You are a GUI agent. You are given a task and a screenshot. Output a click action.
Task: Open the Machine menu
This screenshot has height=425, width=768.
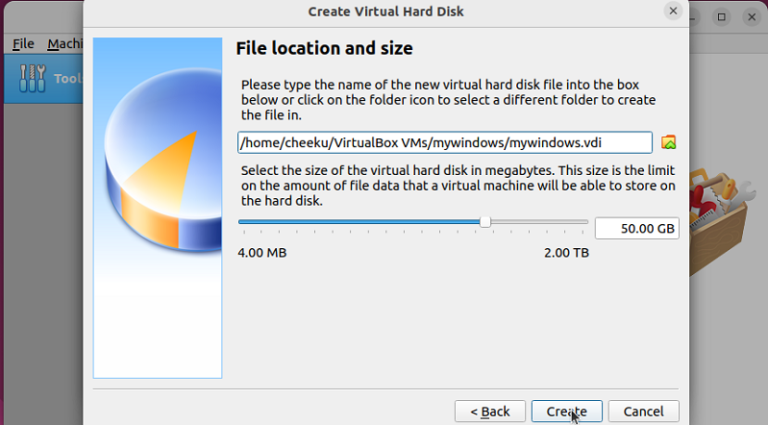[x=65, y=44]
